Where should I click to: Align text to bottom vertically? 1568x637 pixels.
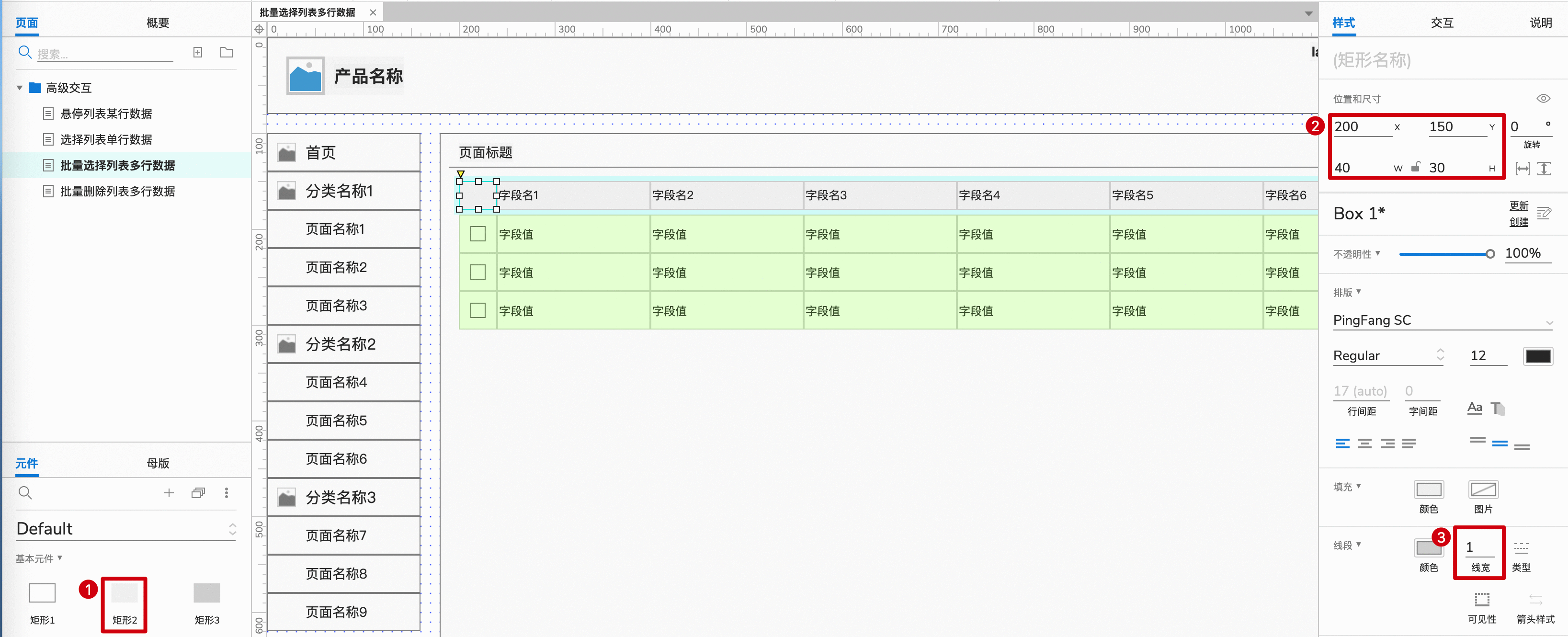tap(1523, 447)
